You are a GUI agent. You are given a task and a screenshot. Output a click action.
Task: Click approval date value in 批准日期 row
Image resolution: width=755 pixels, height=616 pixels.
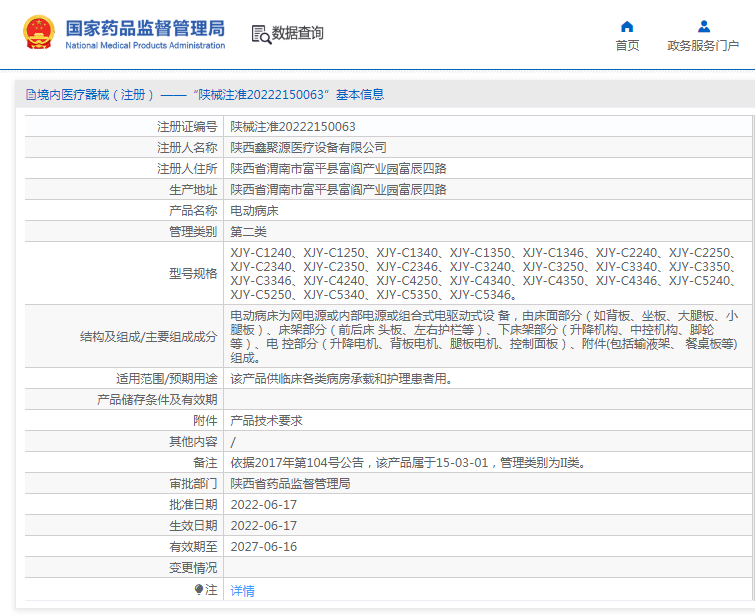[264, 505]
